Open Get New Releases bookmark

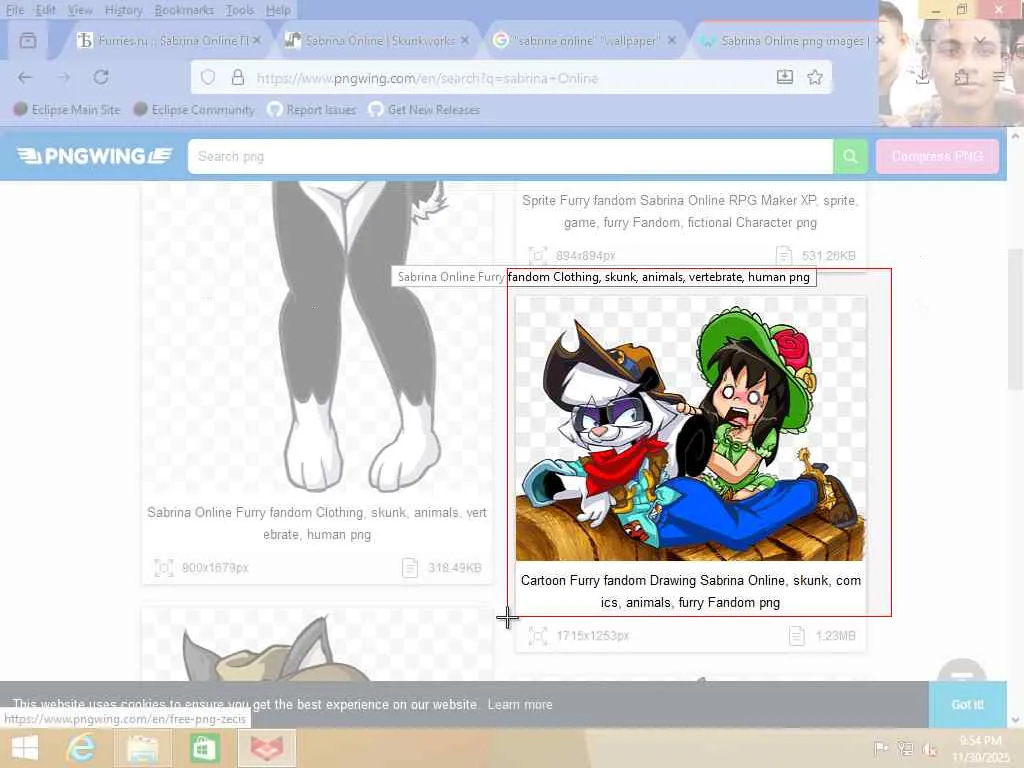pos(424,110)
